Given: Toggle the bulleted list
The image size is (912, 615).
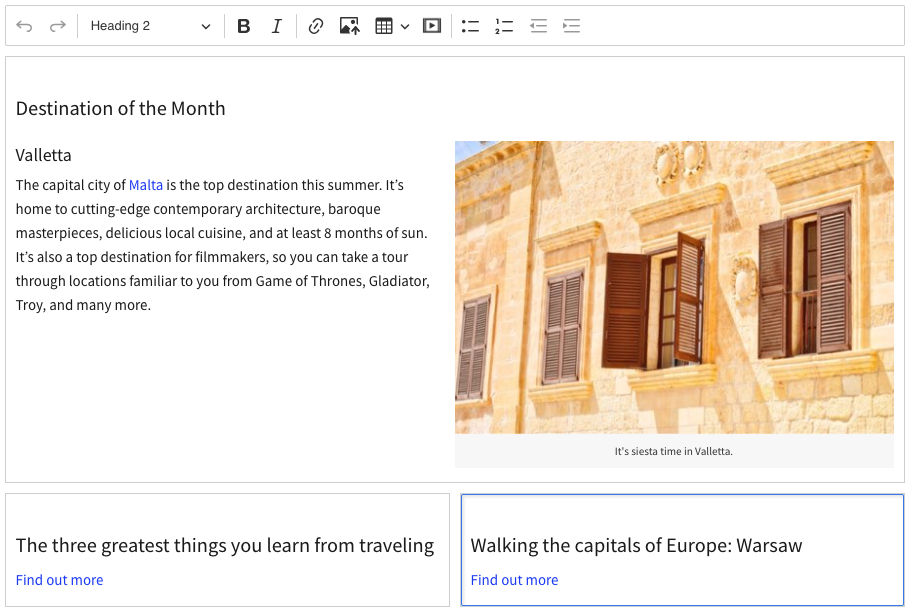Looking at the screenshot, I should (471, 26).
